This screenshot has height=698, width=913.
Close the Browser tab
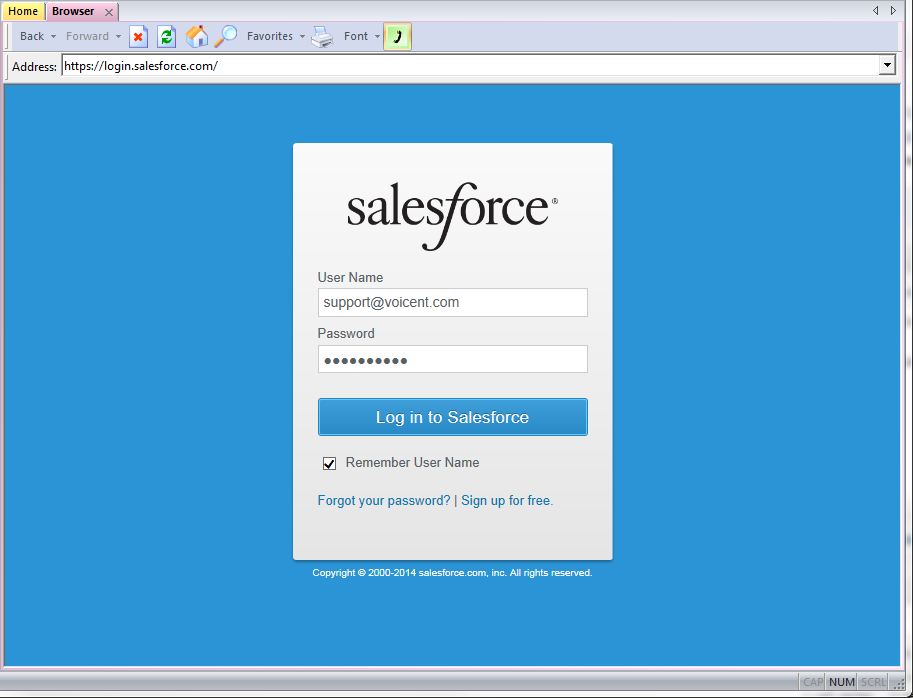coord(109,12)
